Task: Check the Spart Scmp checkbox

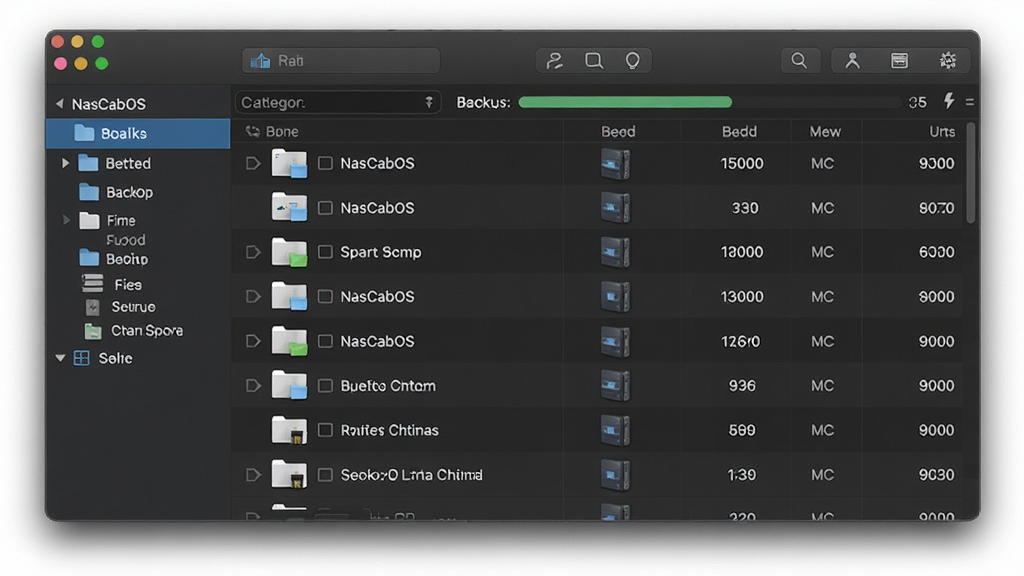Action: (325, 252)
